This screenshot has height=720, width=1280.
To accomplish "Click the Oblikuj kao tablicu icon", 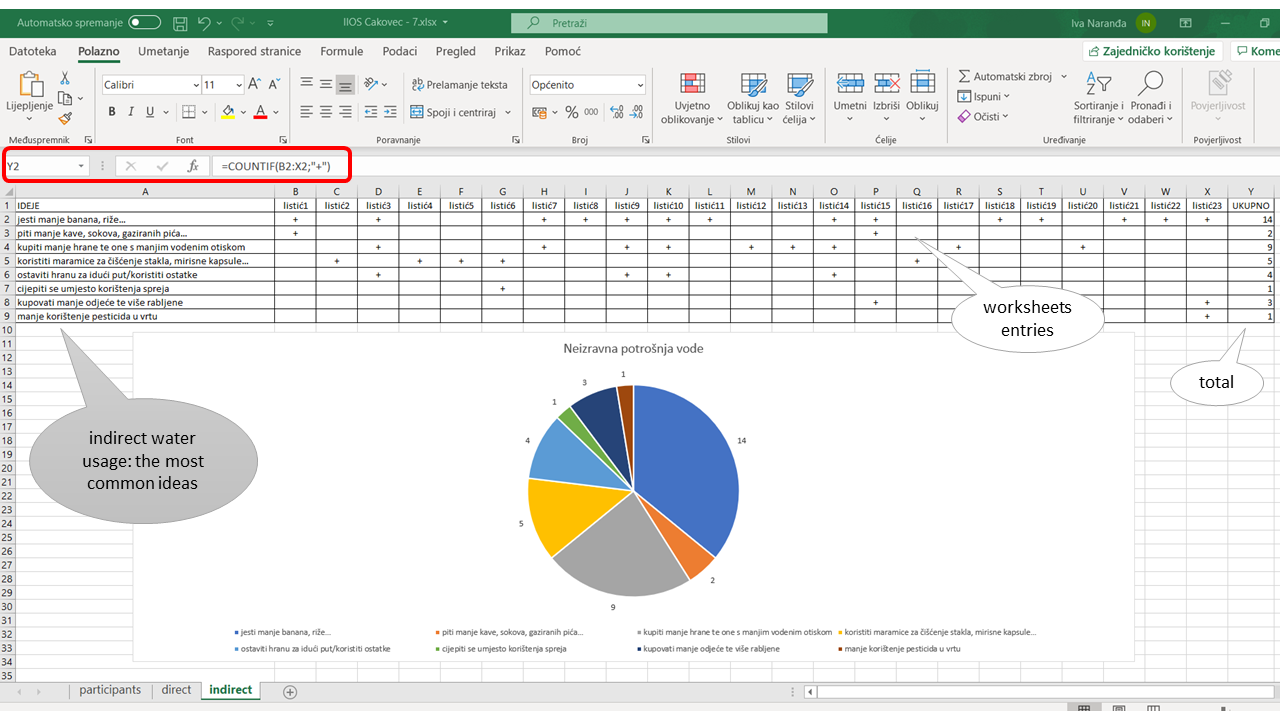I will (753, 85).
